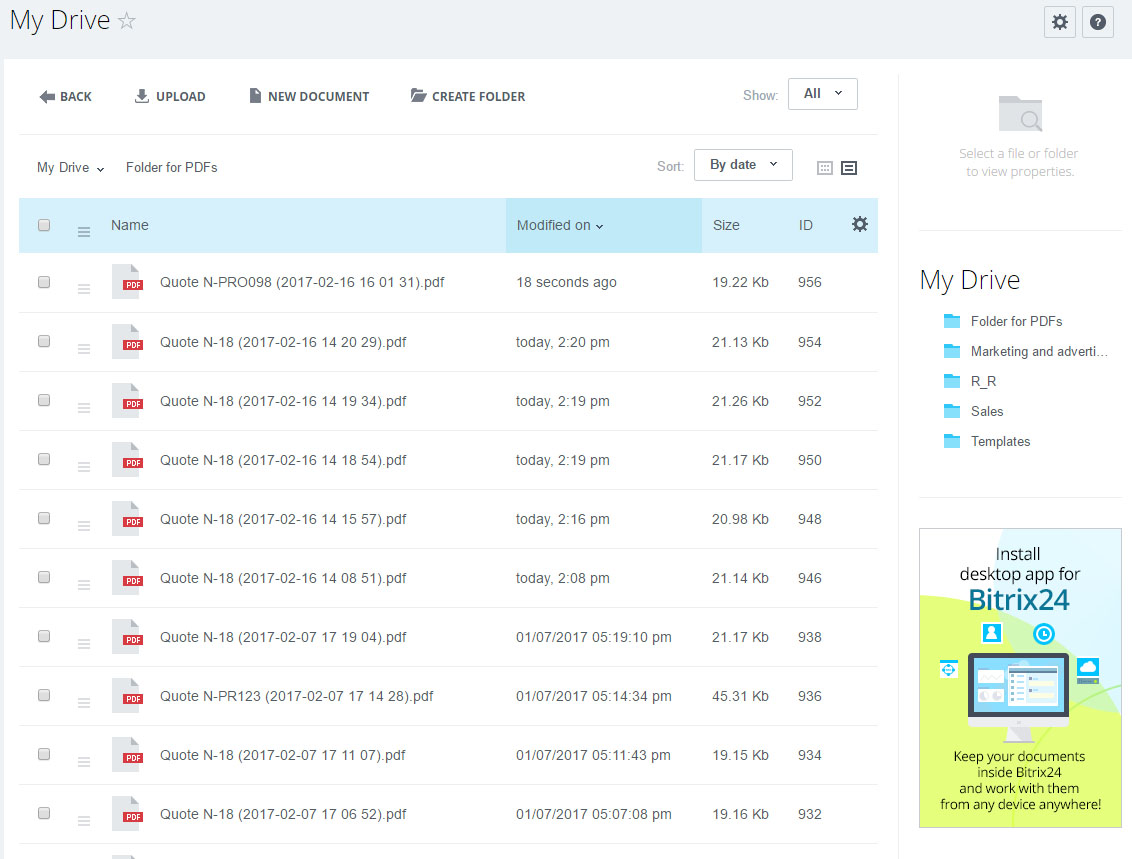1132x859 pixels.
Task: Expand My Drive breadcrumb dropdown
Action: [x=70, y=168]
